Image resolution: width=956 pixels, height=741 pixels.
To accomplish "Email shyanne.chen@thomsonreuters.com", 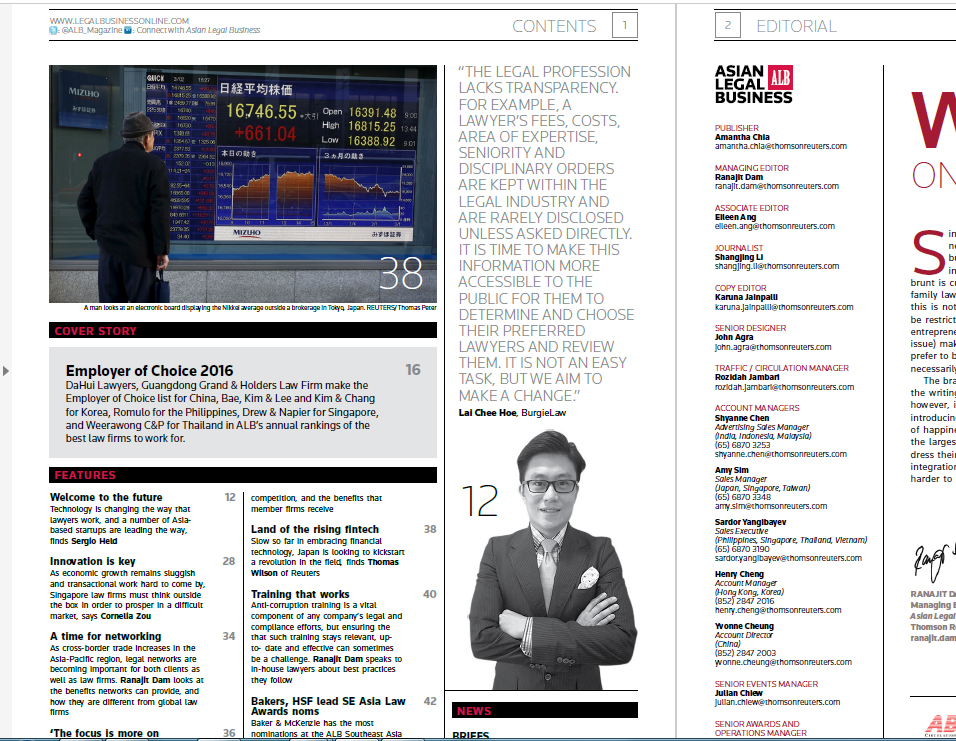I will pyautogui.click(x=781, y=454).
